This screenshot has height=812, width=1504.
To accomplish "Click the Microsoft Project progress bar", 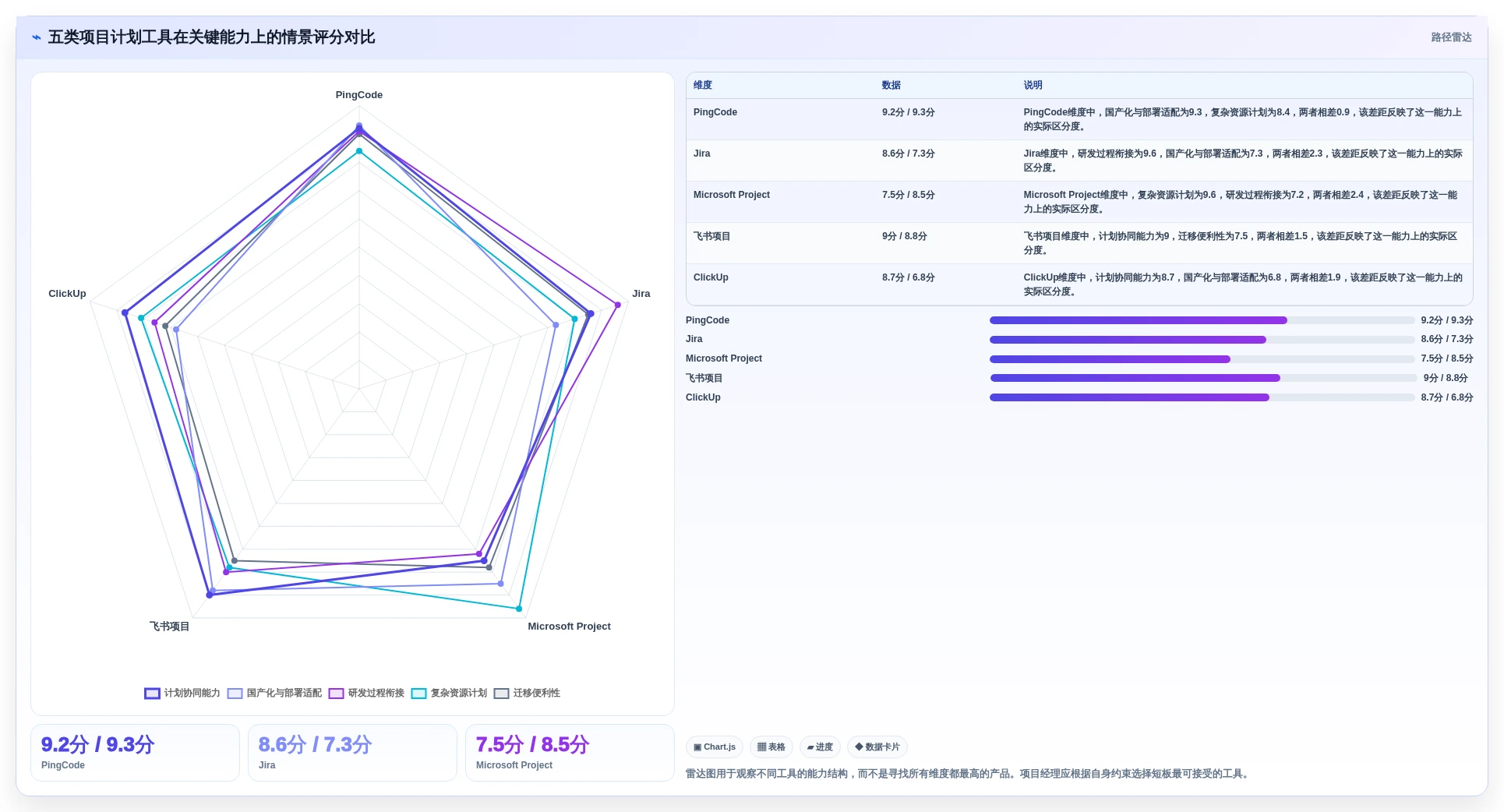I will (x=1202, y=359).
